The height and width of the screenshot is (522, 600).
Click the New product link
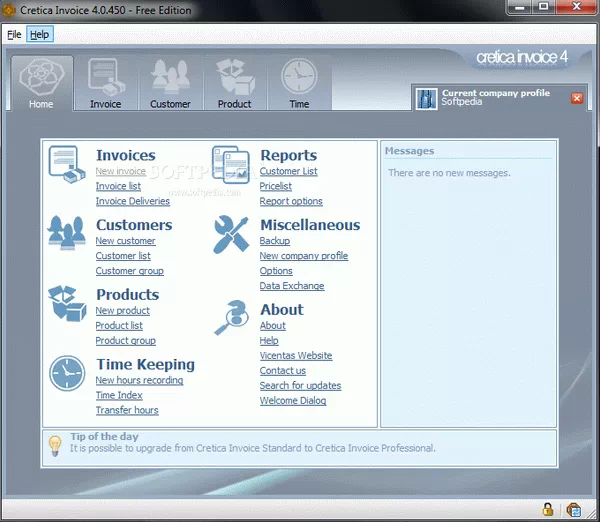pyautogui.click(x=123, y=310)
